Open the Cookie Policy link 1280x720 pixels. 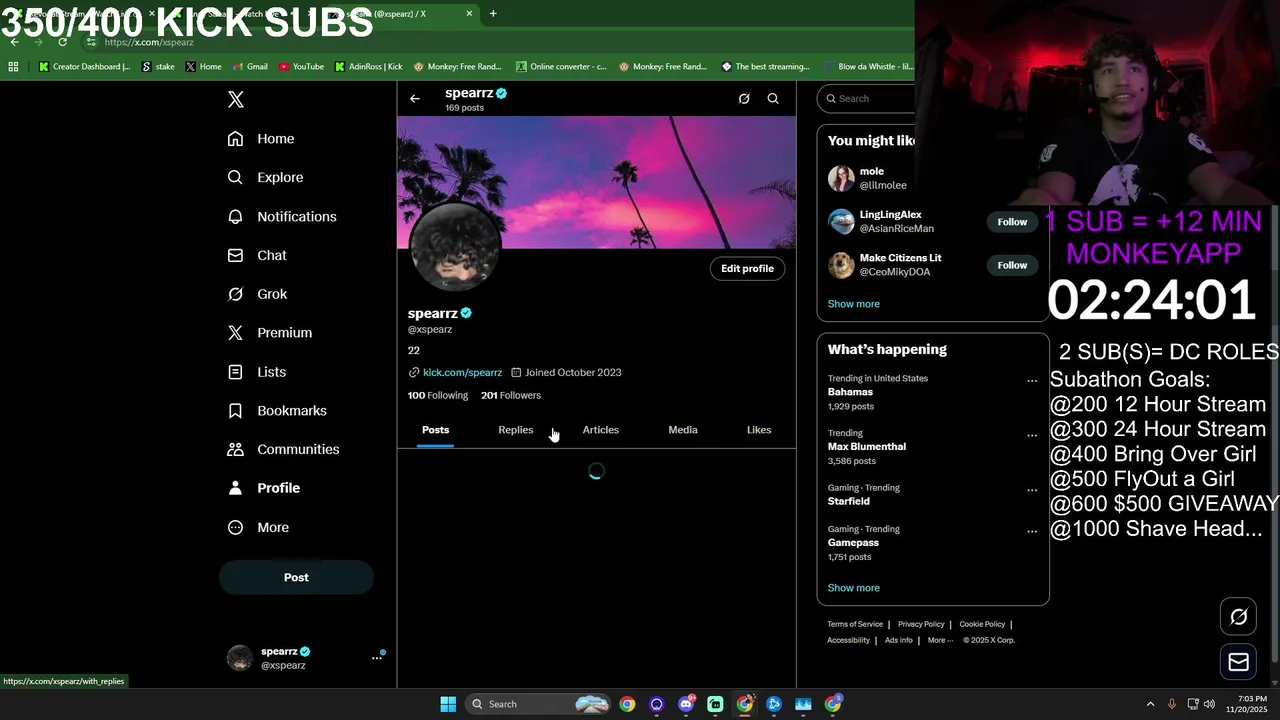click(982, 624)
